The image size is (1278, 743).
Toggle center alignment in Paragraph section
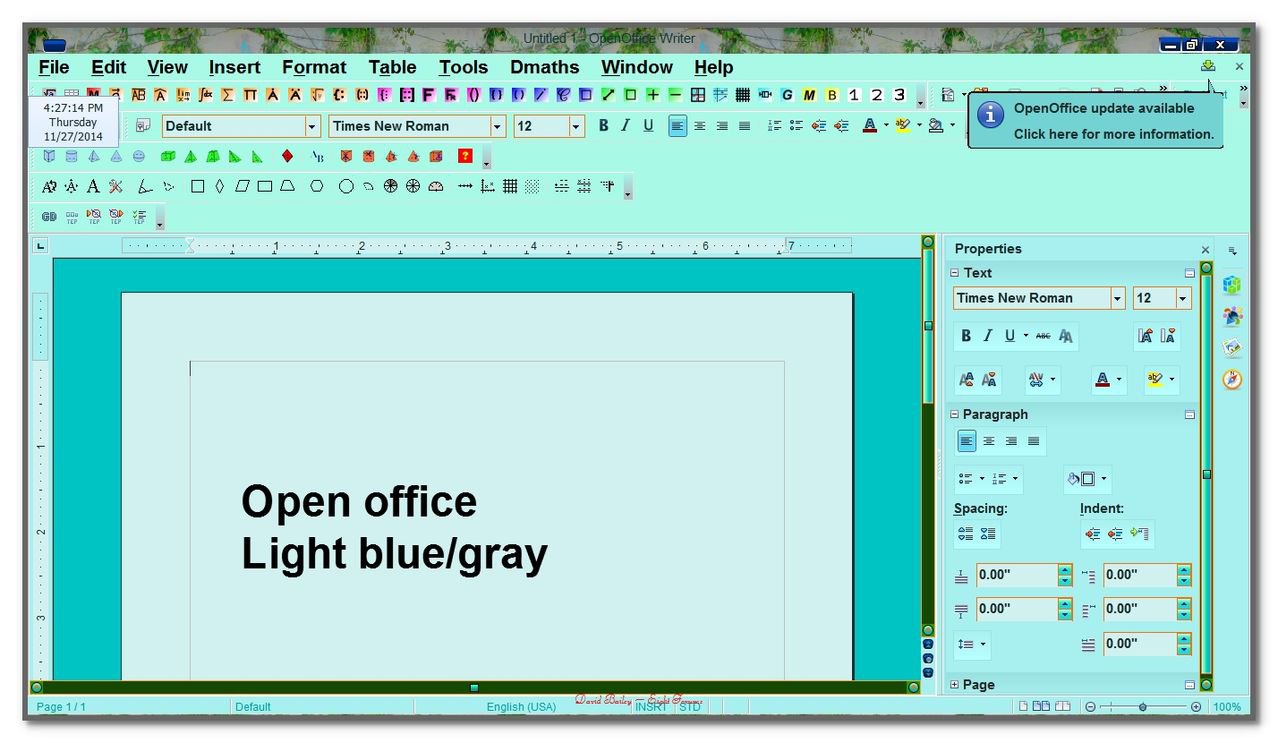pyautogui.click(x=989, y=441)
